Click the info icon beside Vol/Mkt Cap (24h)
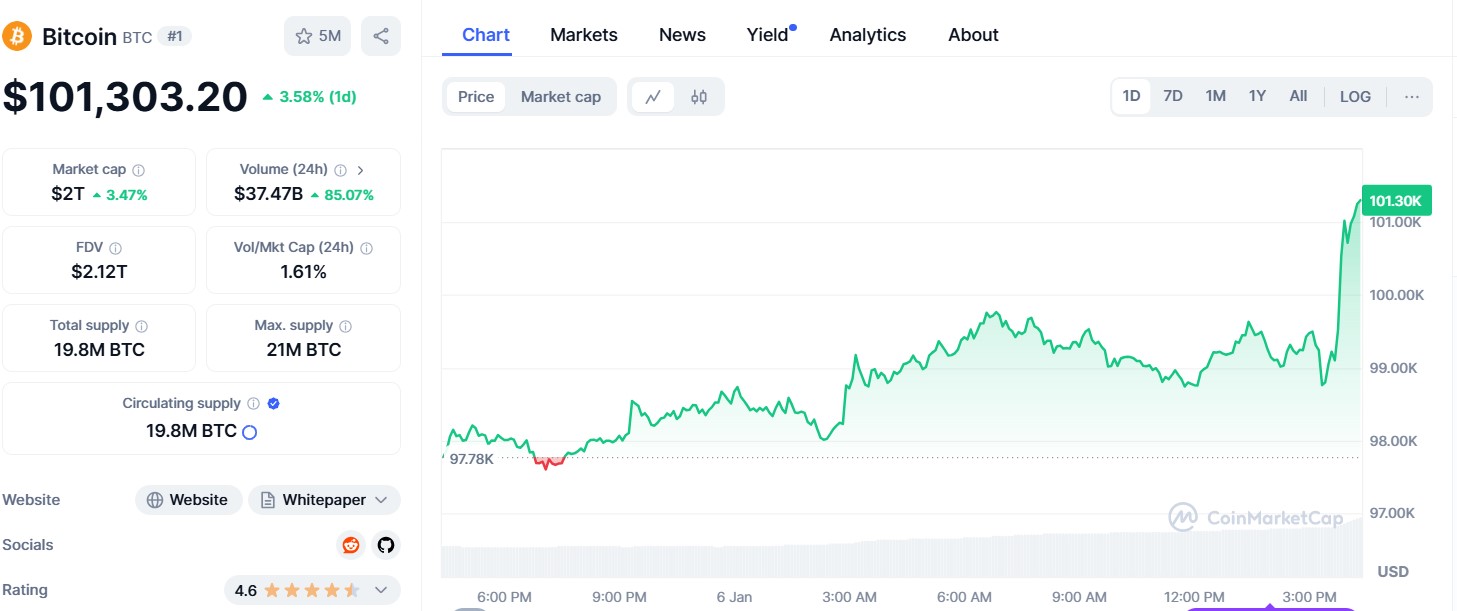 [x=366, y=248]
